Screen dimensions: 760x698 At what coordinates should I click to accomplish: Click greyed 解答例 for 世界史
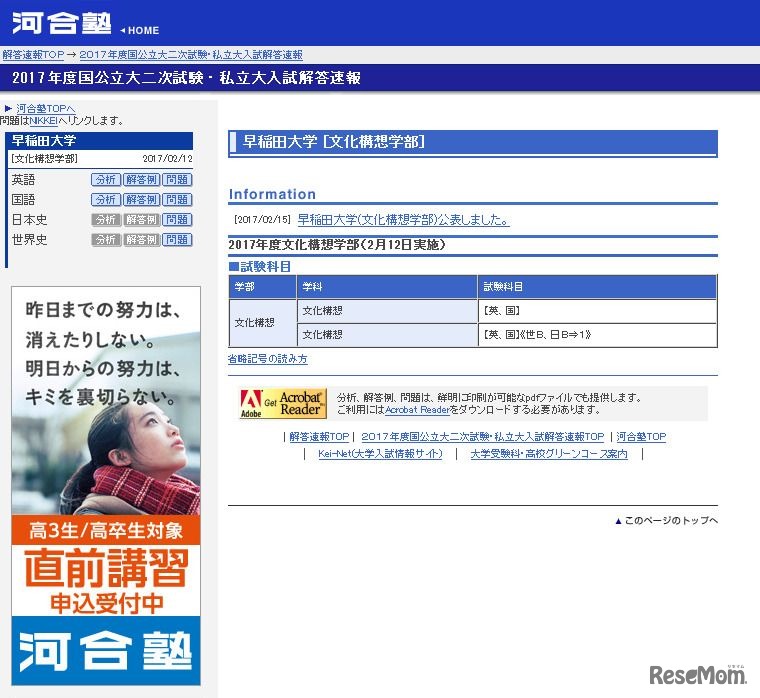click(x=141, y=239)
